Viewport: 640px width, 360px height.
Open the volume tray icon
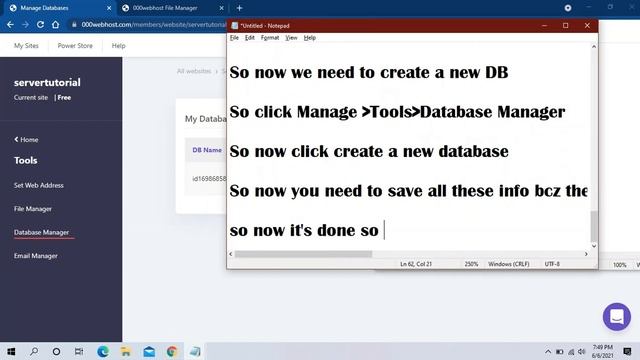(x=582, y=351)
